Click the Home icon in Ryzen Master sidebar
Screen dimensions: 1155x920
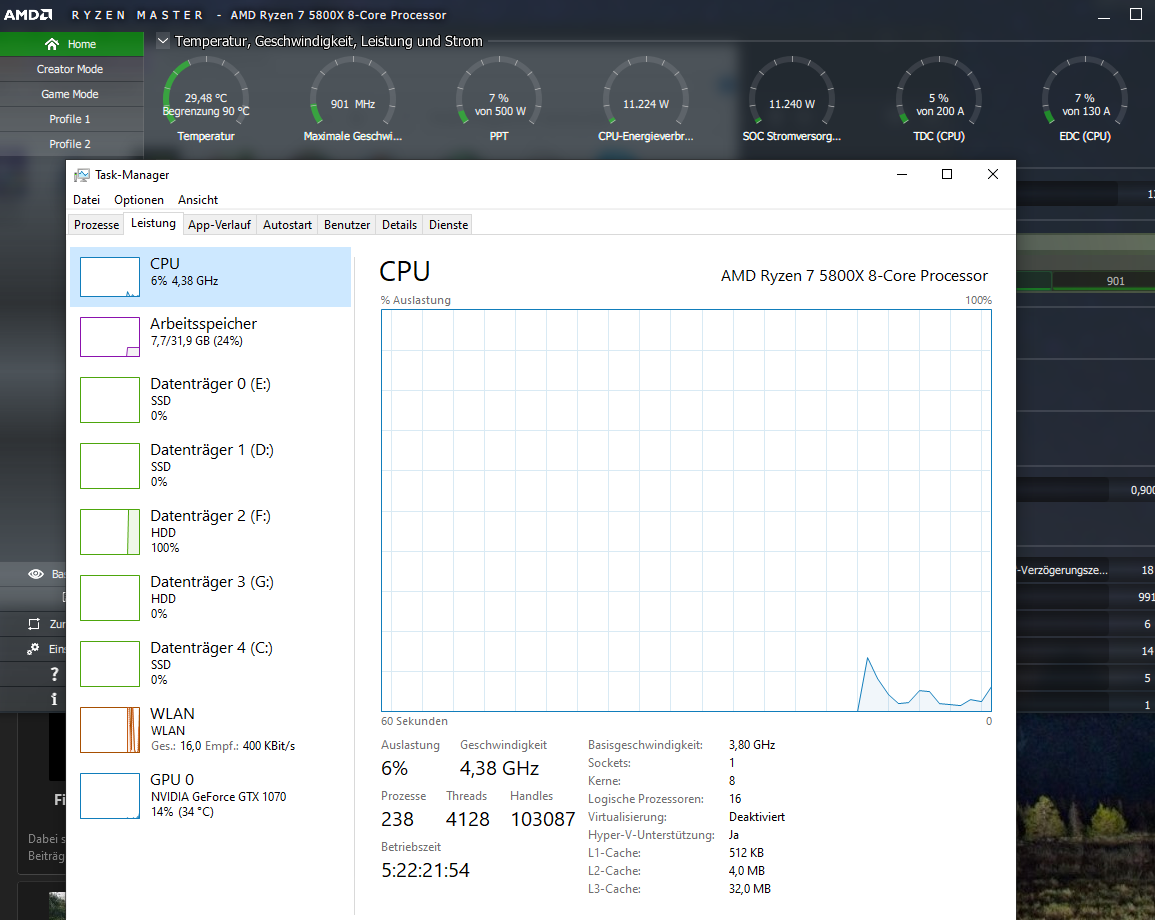click(52, 44)
